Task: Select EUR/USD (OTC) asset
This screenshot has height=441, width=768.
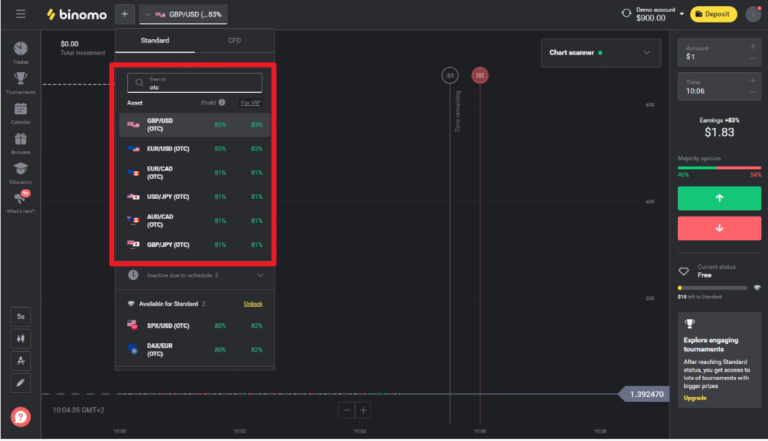Action: coord(194,148)
